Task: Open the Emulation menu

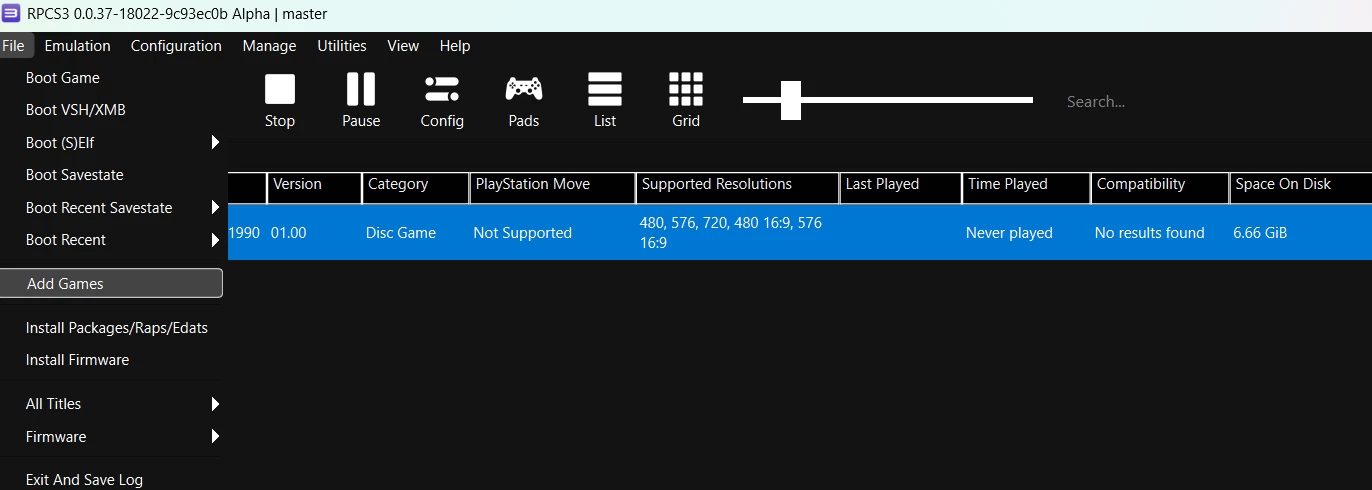Action: pos(77,46)
